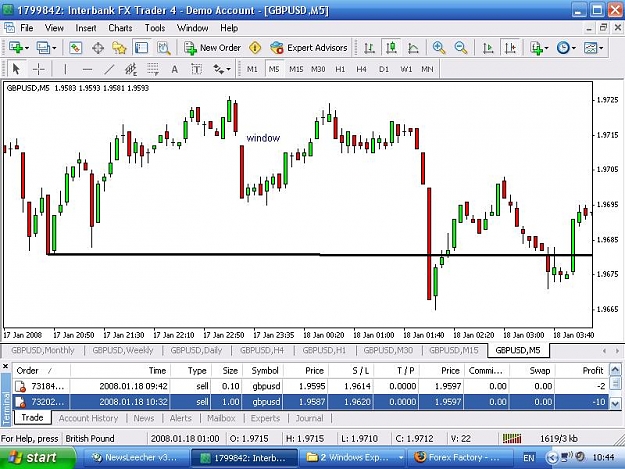Switch to GBPUSD,Daily chart tab
Viewport: 625px width, 469px height.
coord(196,350)
